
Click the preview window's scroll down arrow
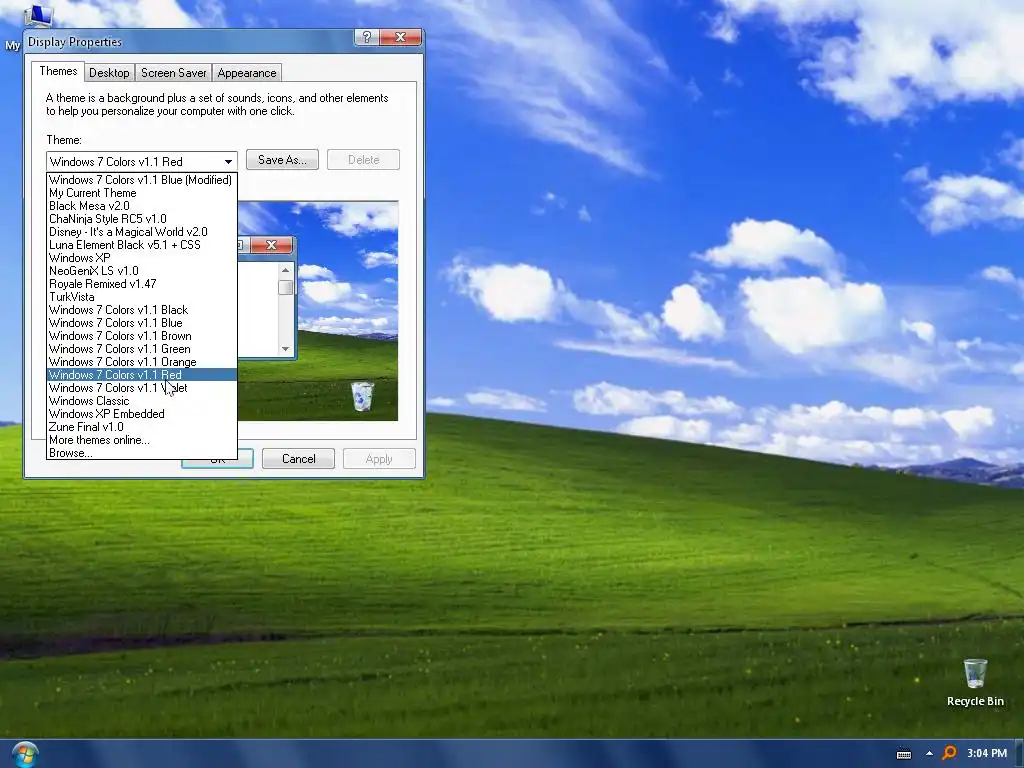[285, 349]
